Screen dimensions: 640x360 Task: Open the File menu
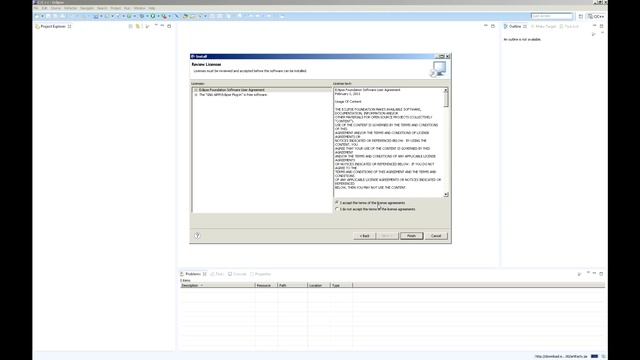click(36, 8)
